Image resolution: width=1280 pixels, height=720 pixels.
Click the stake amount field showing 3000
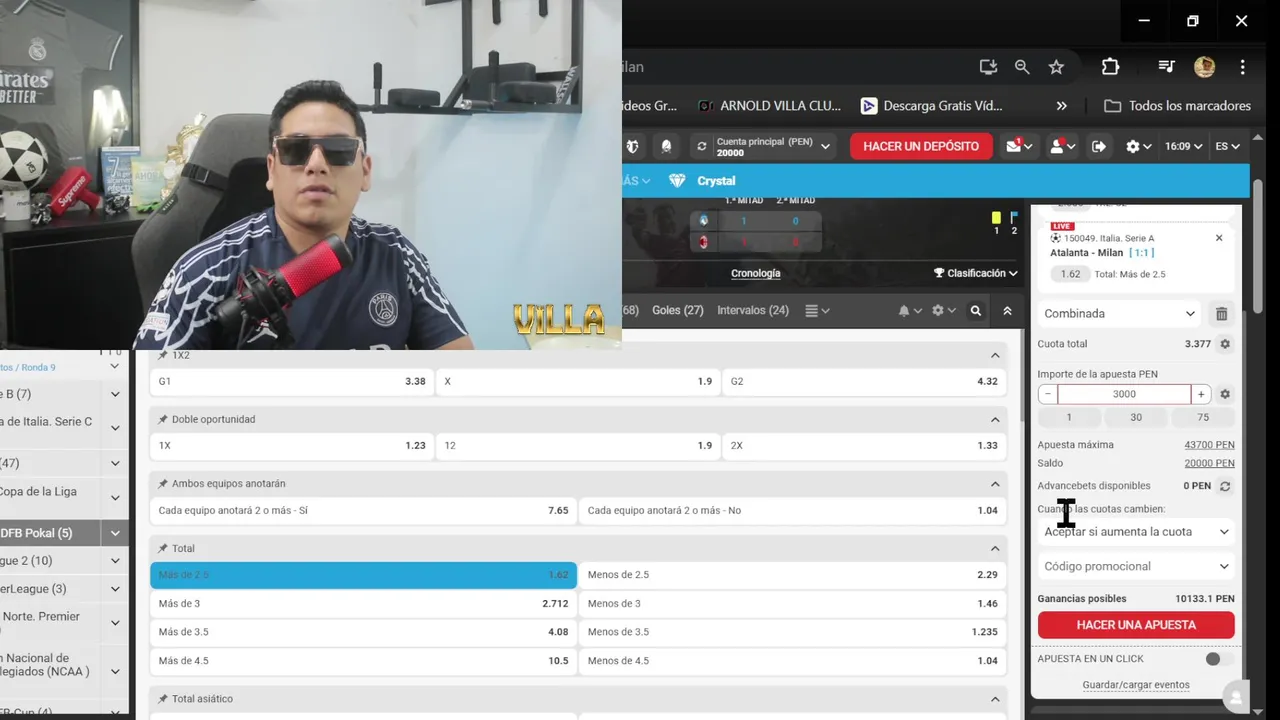tap(1124, 395)
